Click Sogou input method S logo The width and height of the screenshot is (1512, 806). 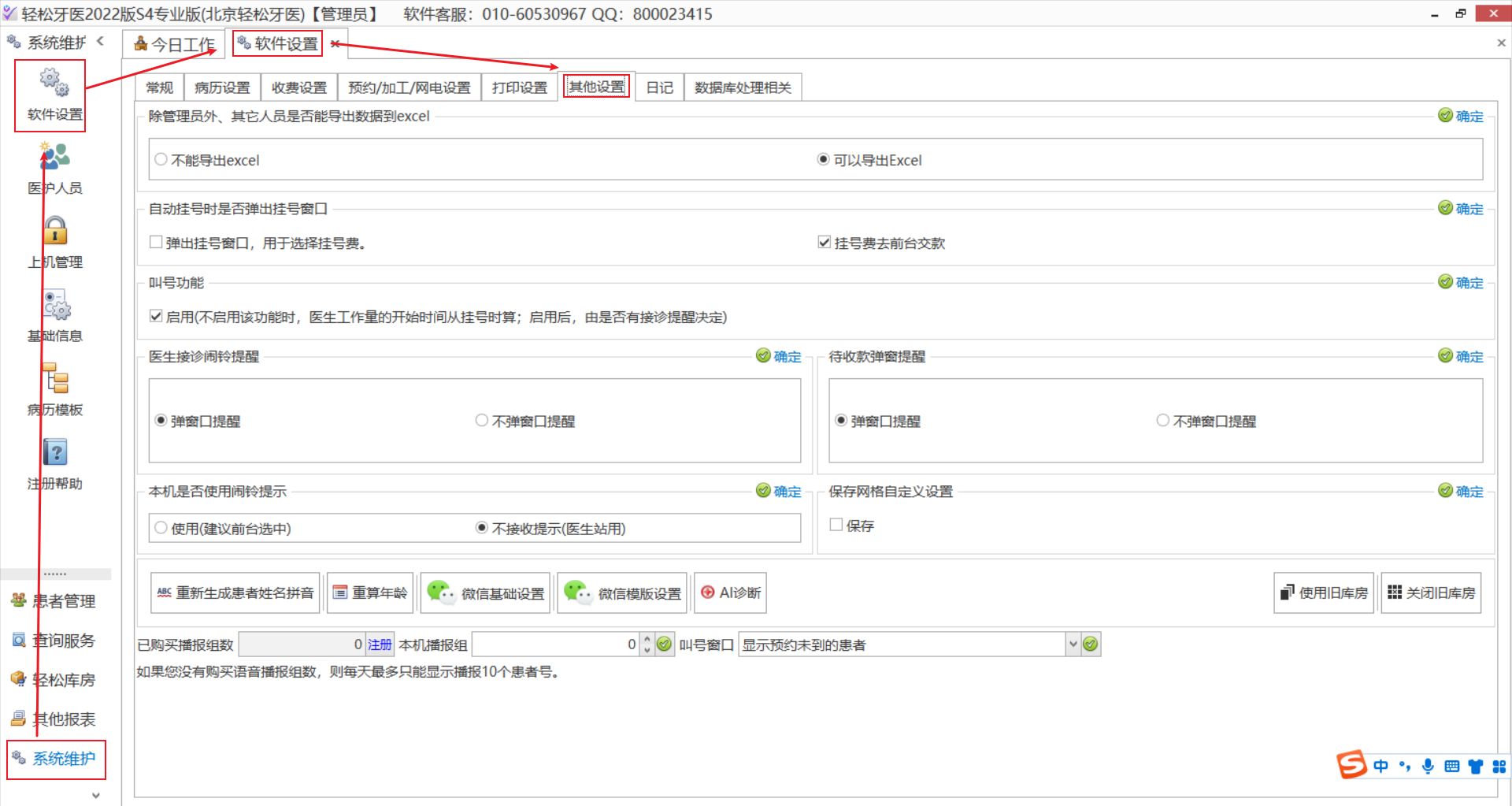(1352, 764)
